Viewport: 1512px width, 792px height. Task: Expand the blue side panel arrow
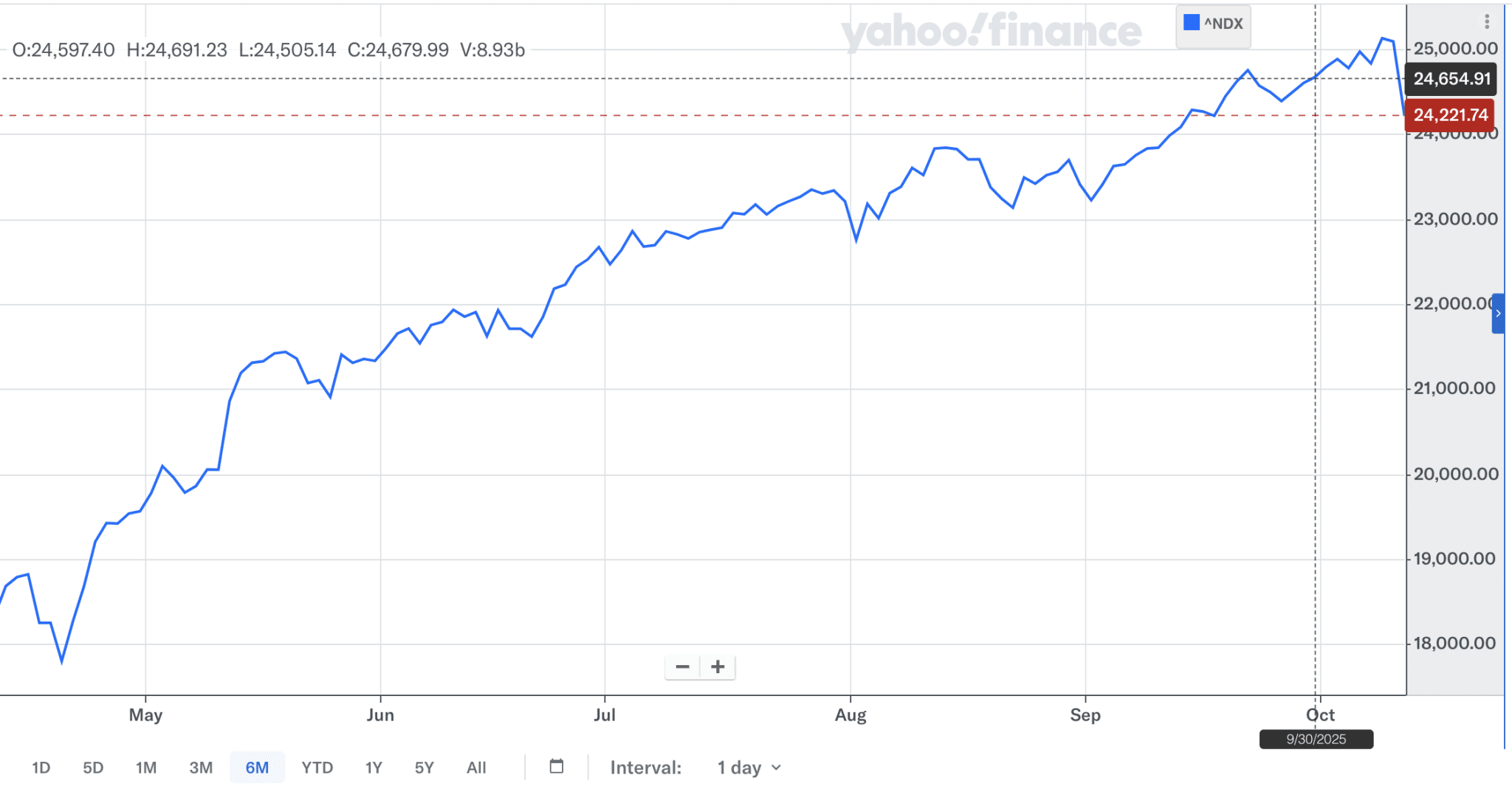[1498, 314]
